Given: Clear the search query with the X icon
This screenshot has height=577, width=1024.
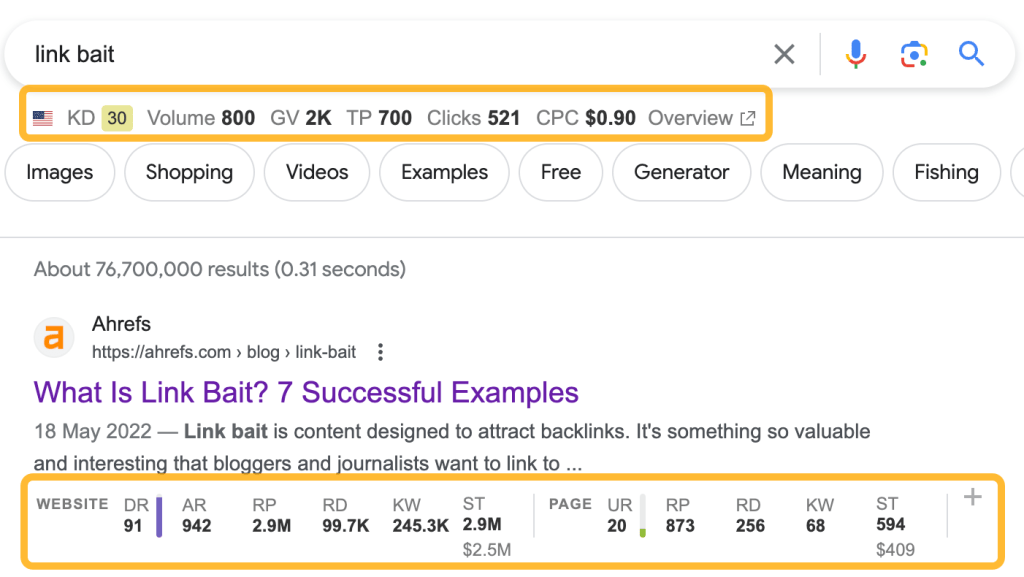Looking at the screenshot, I should pos(784,54).
